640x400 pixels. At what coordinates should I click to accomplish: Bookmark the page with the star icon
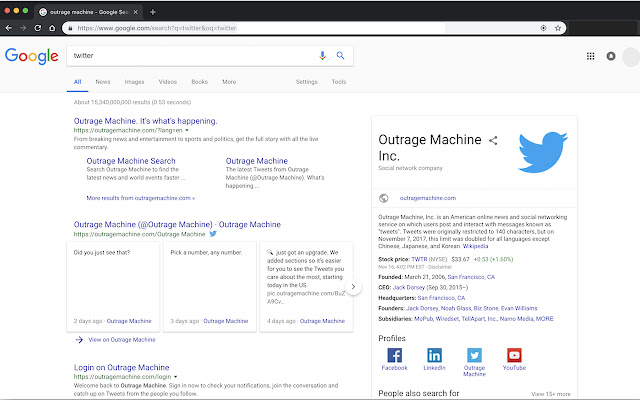point(558,28)
